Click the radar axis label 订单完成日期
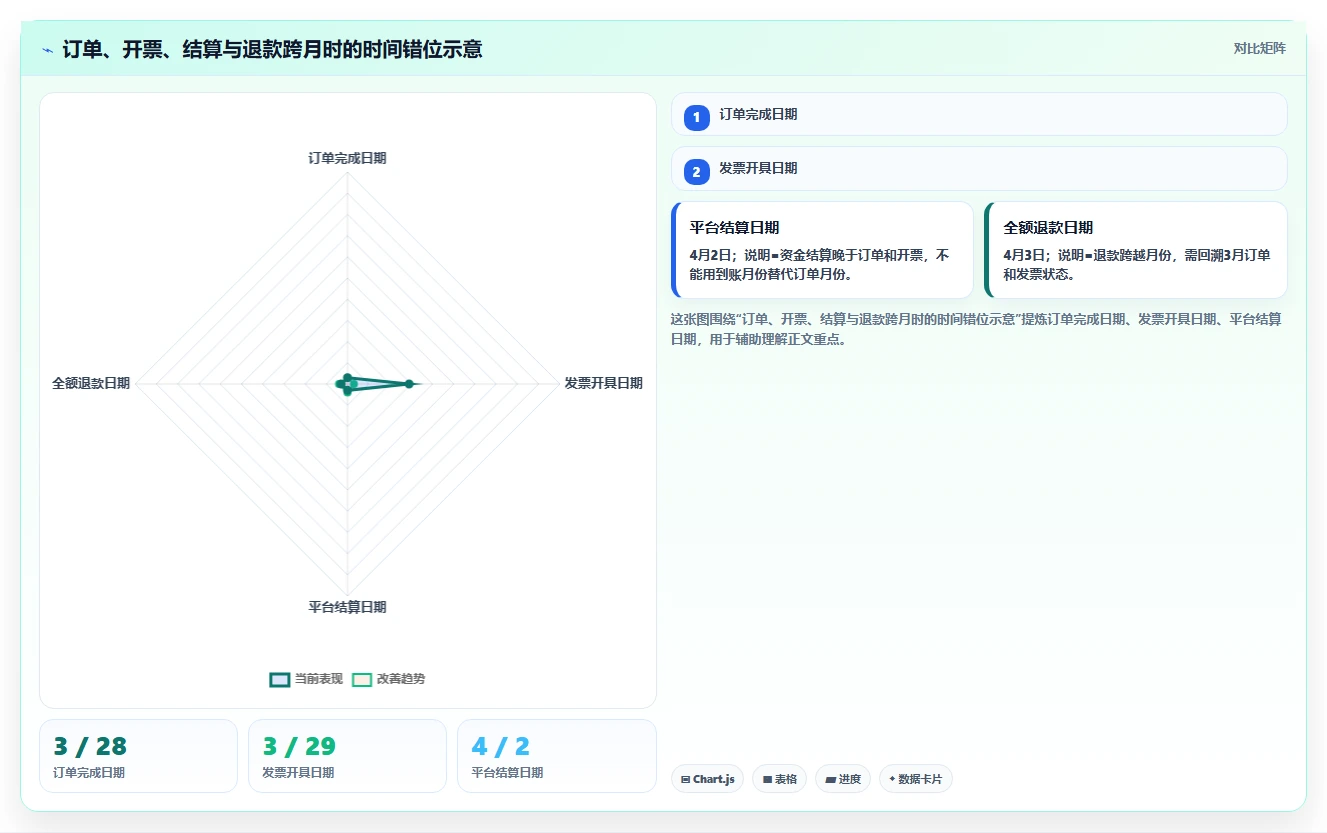 347,158
